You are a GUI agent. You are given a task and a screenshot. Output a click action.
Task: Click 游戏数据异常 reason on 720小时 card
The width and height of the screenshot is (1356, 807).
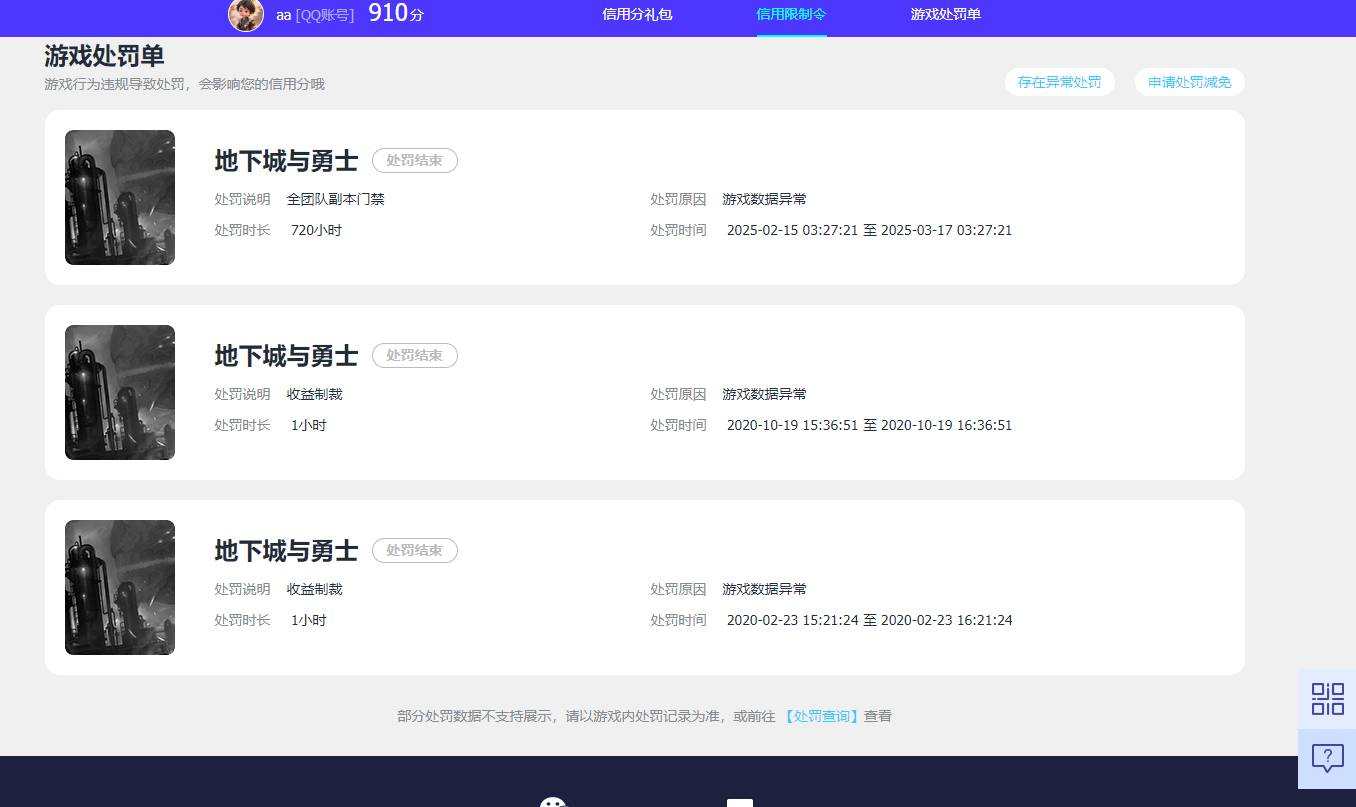pos(765,199)
